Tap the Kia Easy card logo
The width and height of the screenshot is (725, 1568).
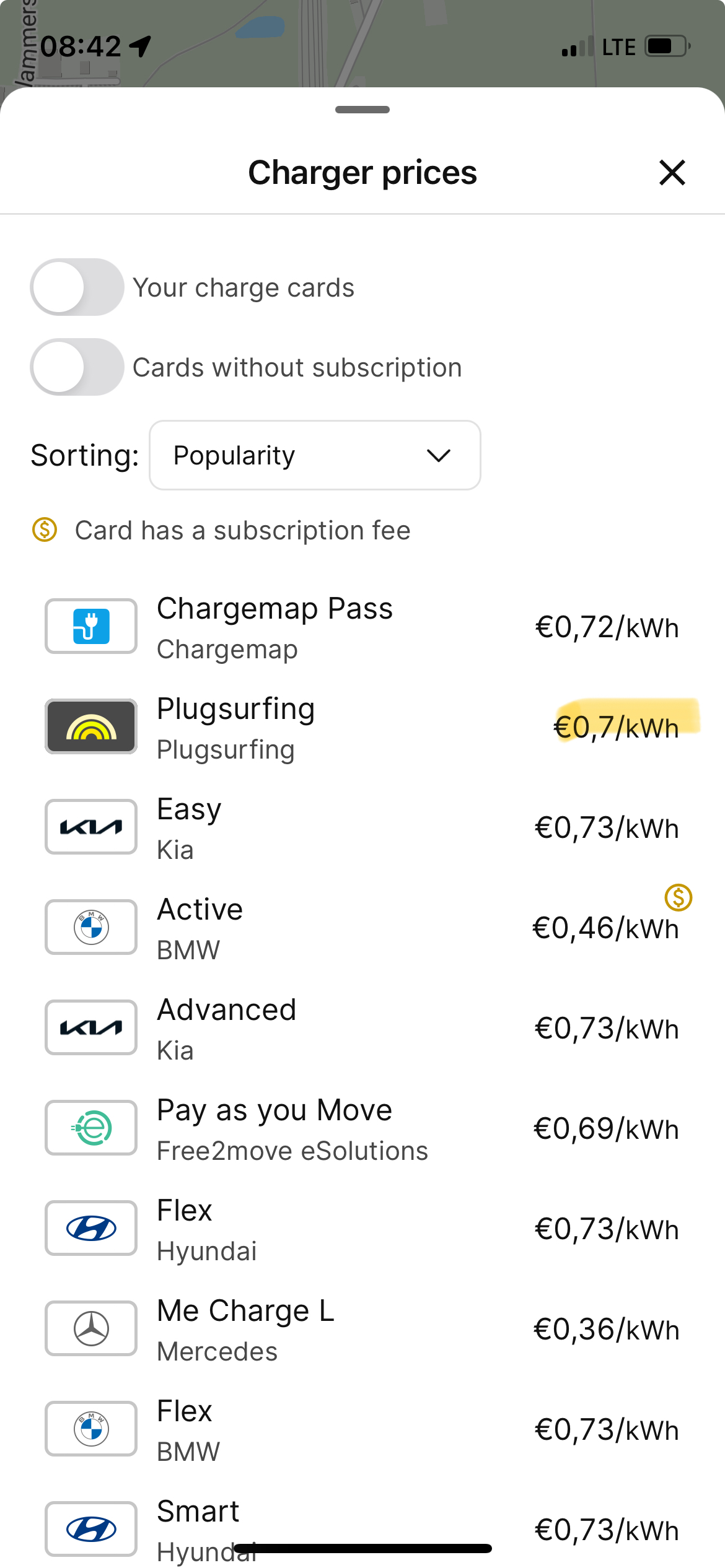point(91,827)
